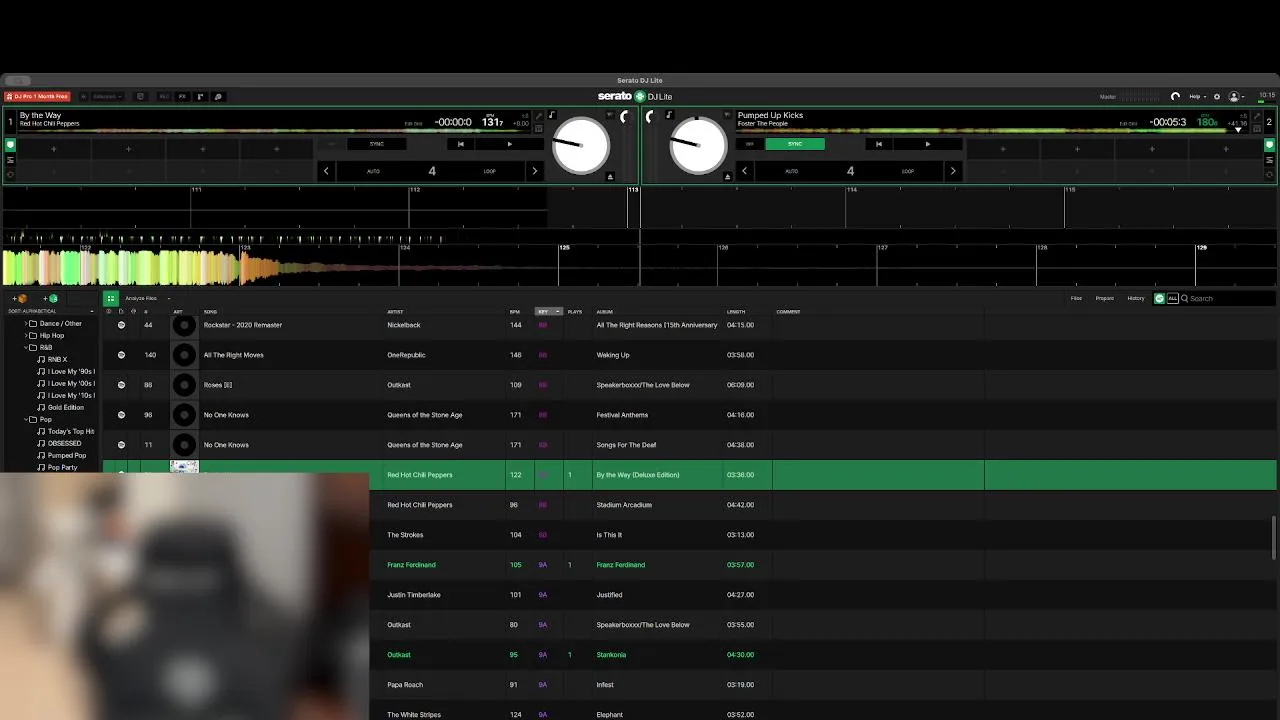
Task: Click the play button on deck 1
Action: pyautogui.click(x=509, y=144)
